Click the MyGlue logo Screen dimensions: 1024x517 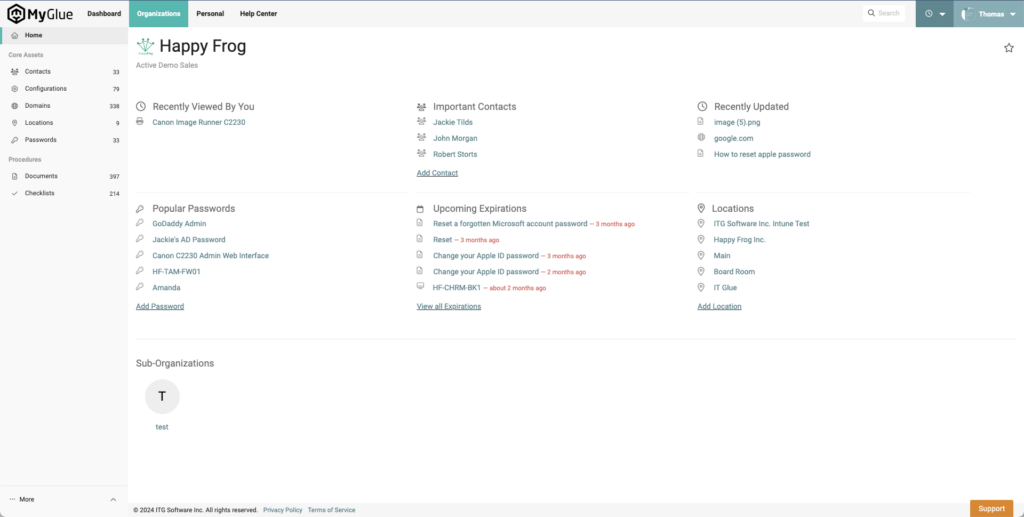[x=40, y=14]
